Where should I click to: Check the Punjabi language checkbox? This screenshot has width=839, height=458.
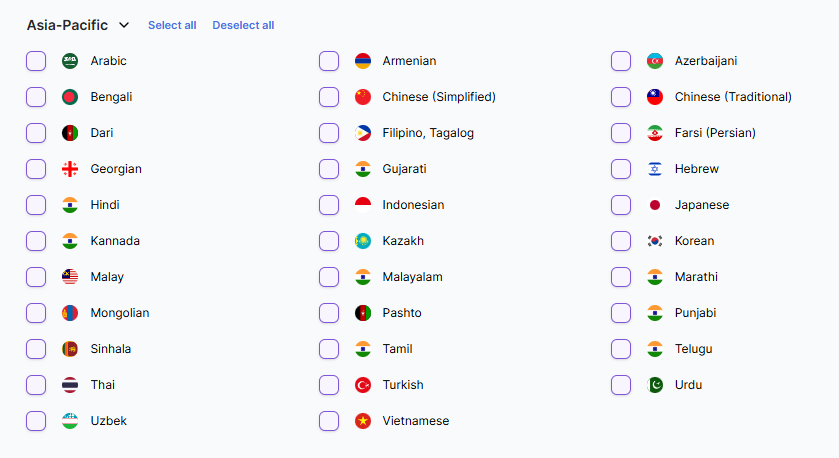coord(621,313)
